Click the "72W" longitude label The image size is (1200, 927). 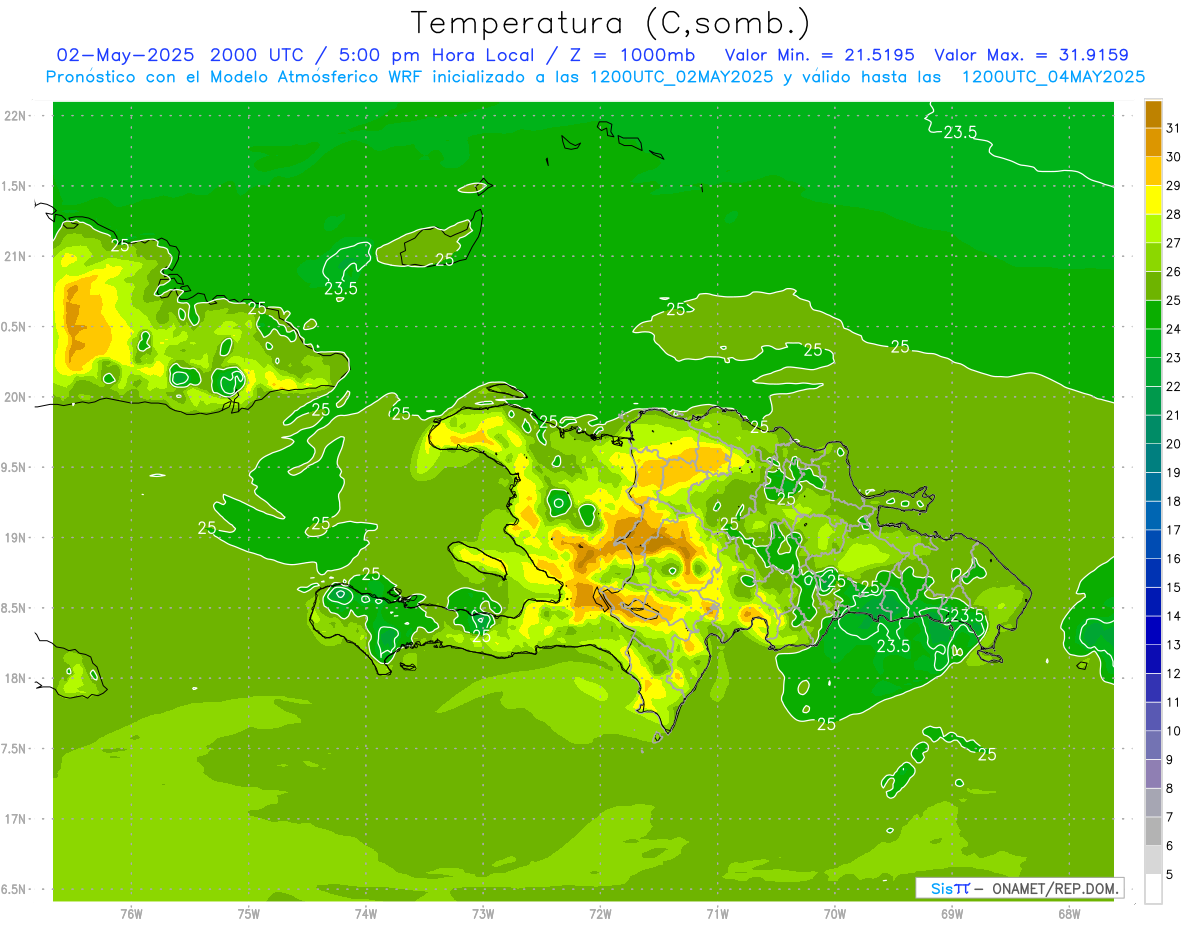[600, 913]
